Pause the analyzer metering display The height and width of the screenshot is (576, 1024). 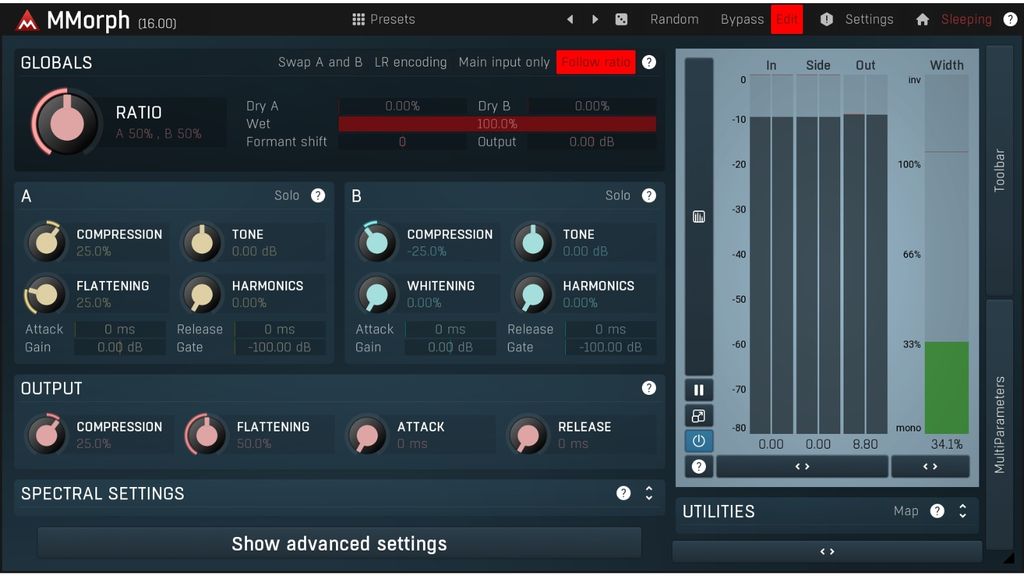coord(698,389)
